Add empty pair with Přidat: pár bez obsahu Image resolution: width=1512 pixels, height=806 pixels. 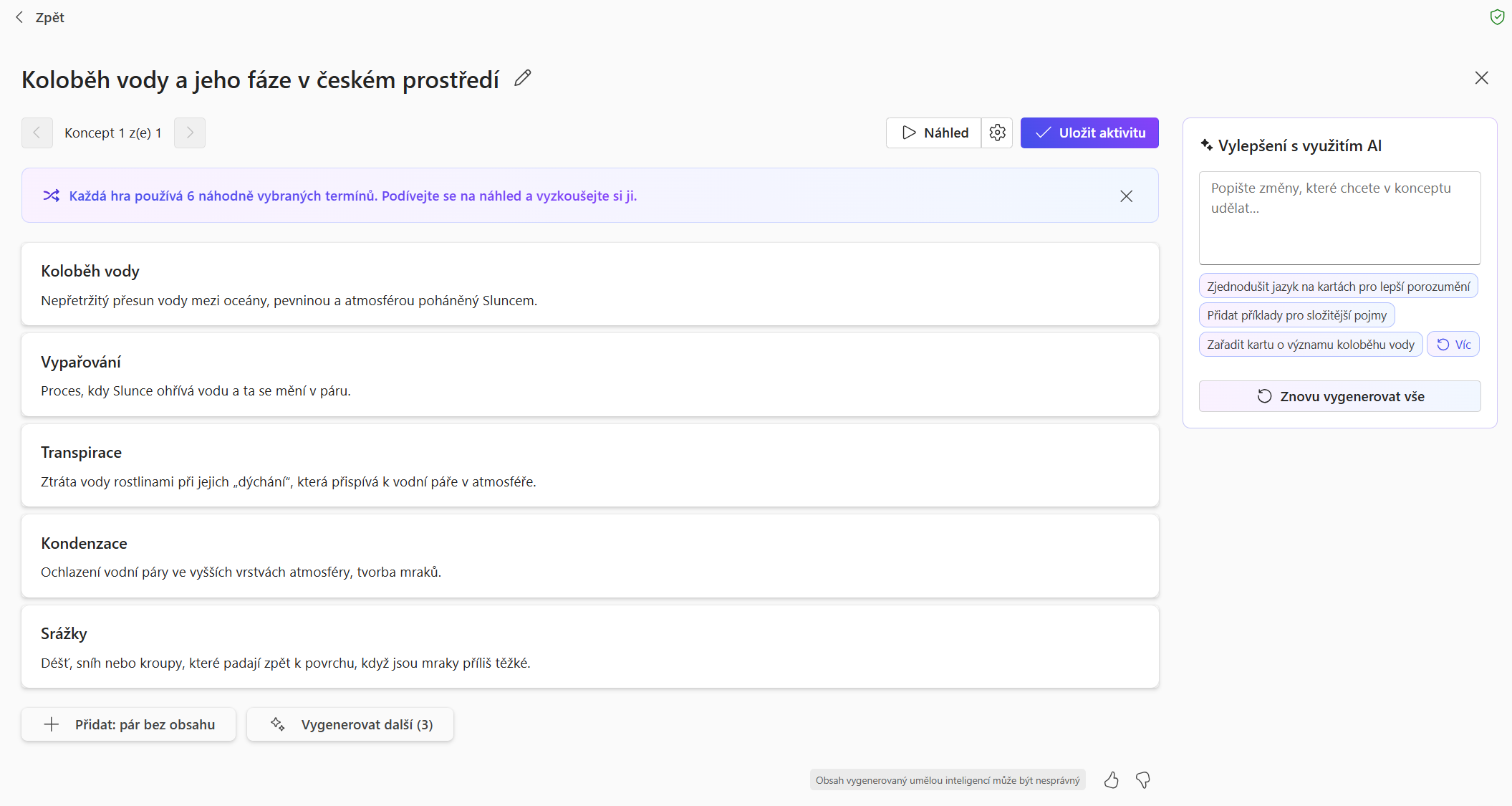tap(129, 724)
